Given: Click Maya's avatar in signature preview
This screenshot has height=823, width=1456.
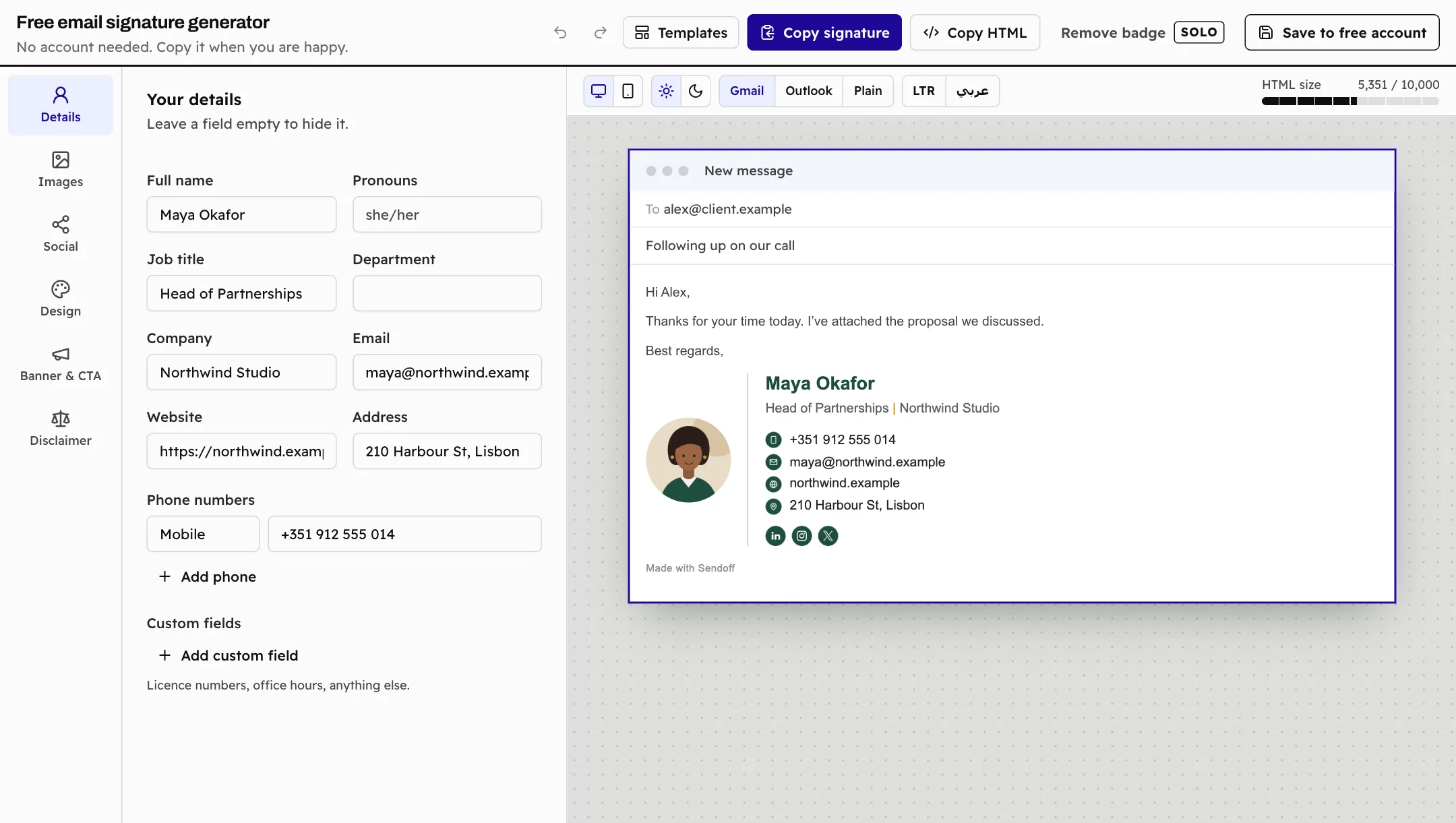Looking at the screenshot, I should tap(688, 460).
